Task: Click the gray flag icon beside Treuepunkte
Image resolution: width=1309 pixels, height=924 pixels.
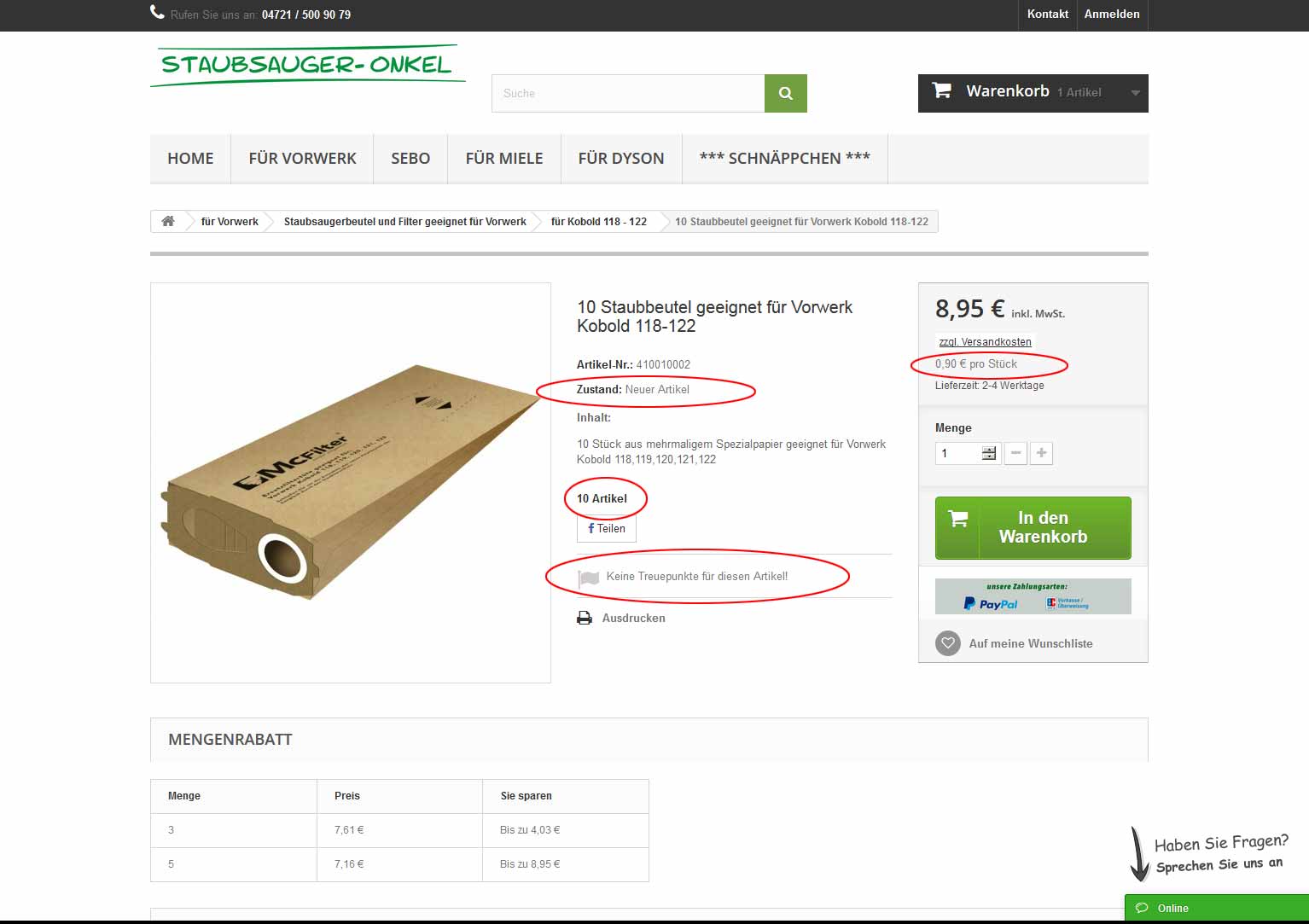Action: coord(589,578)
